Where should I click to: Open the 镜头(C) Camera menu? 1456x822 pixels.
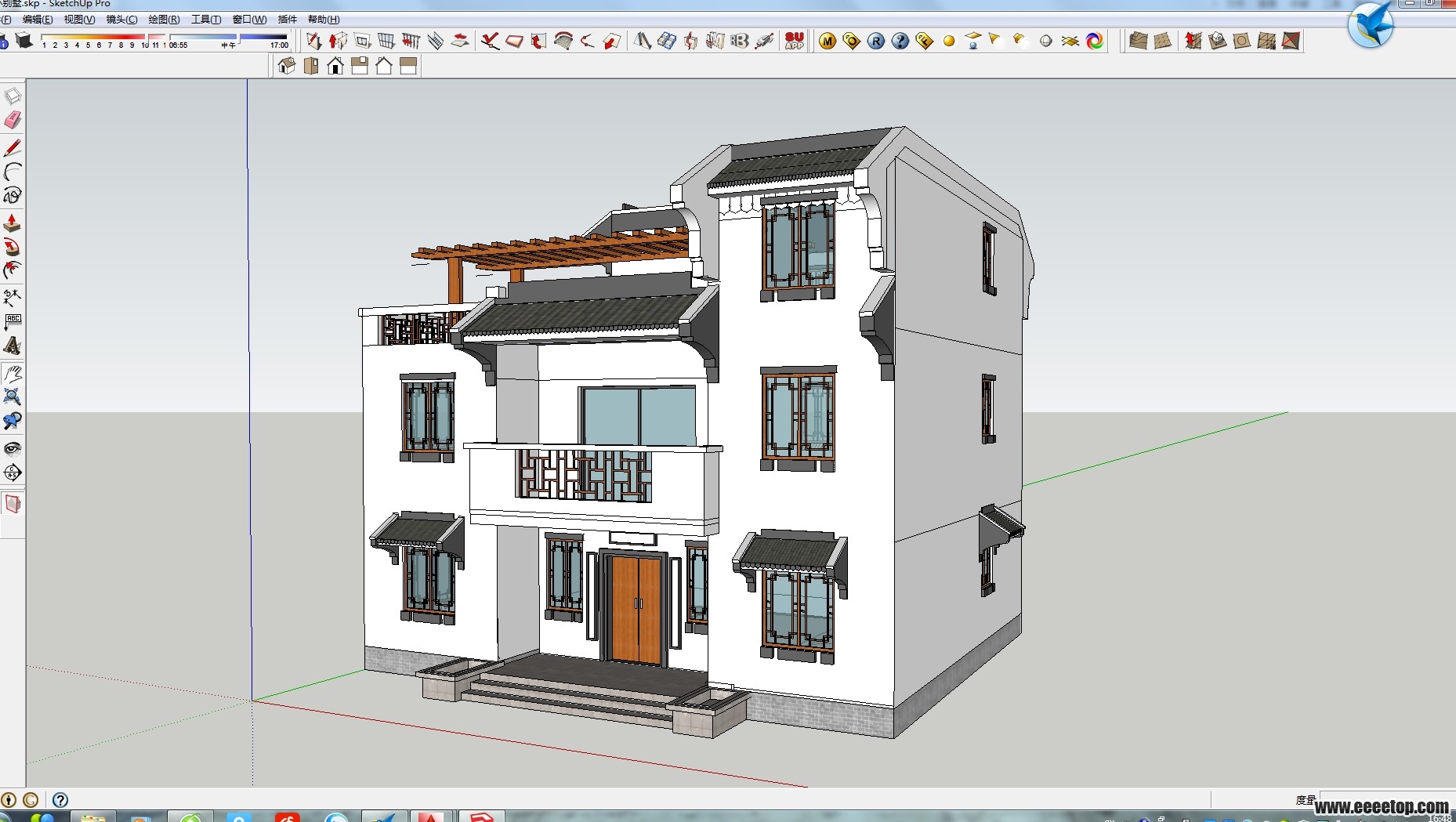coord(121,20)
